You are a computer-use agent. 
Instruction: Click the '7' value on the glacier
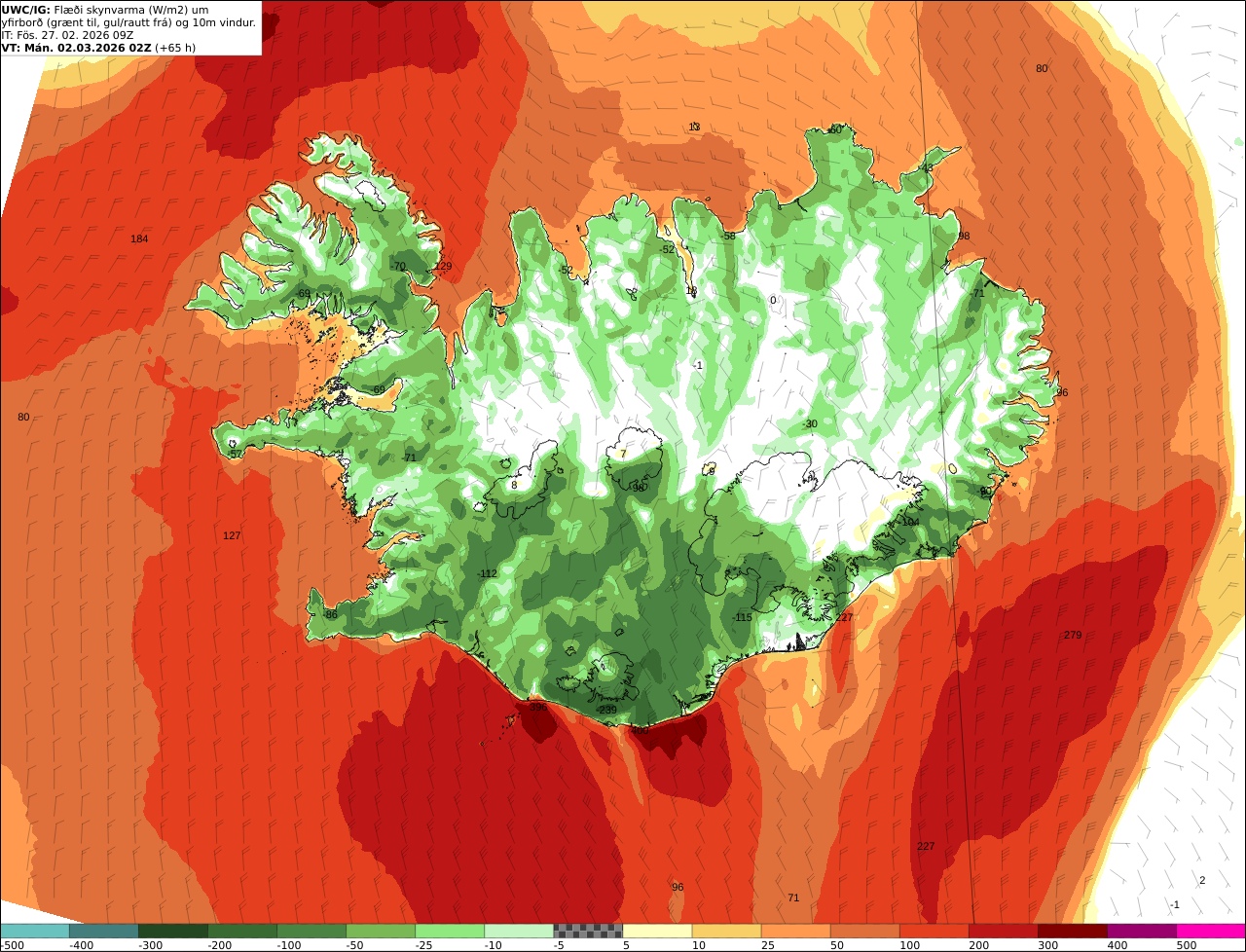623,455
